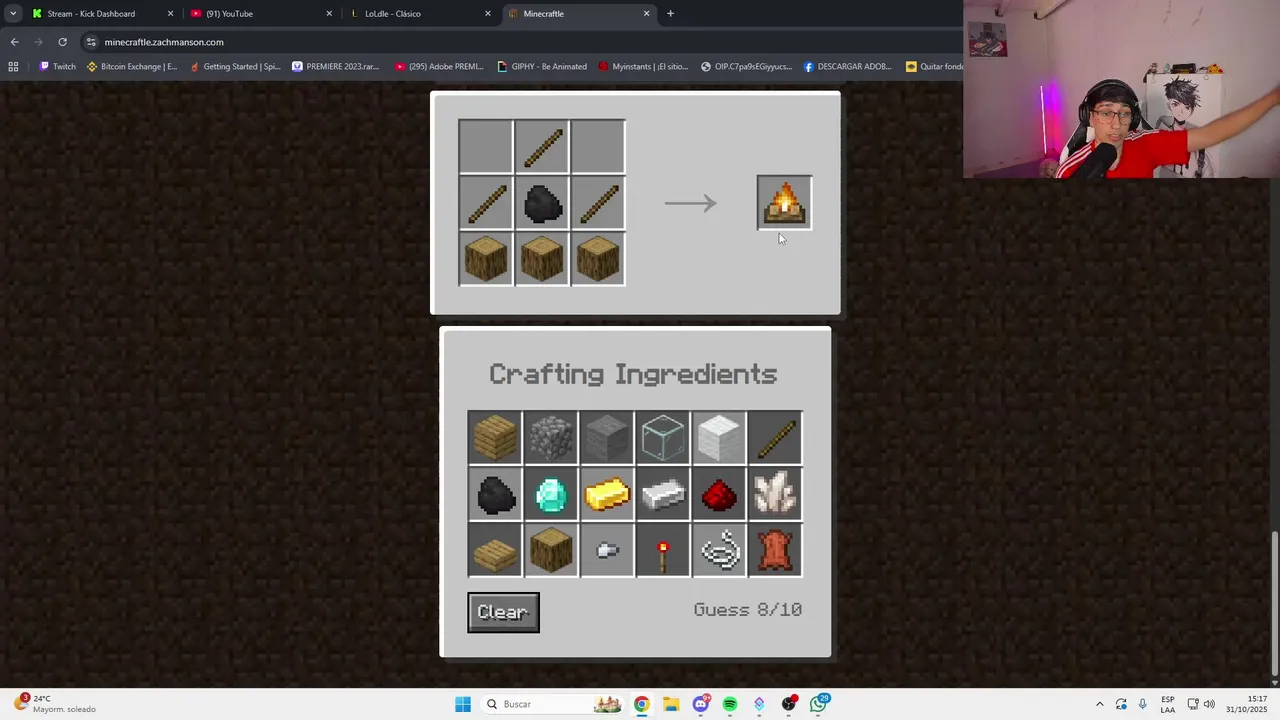Viewport: 1280px width, 720px height.
Task: Choose the smooth stone block ingredient
Action: pos(607,438)
